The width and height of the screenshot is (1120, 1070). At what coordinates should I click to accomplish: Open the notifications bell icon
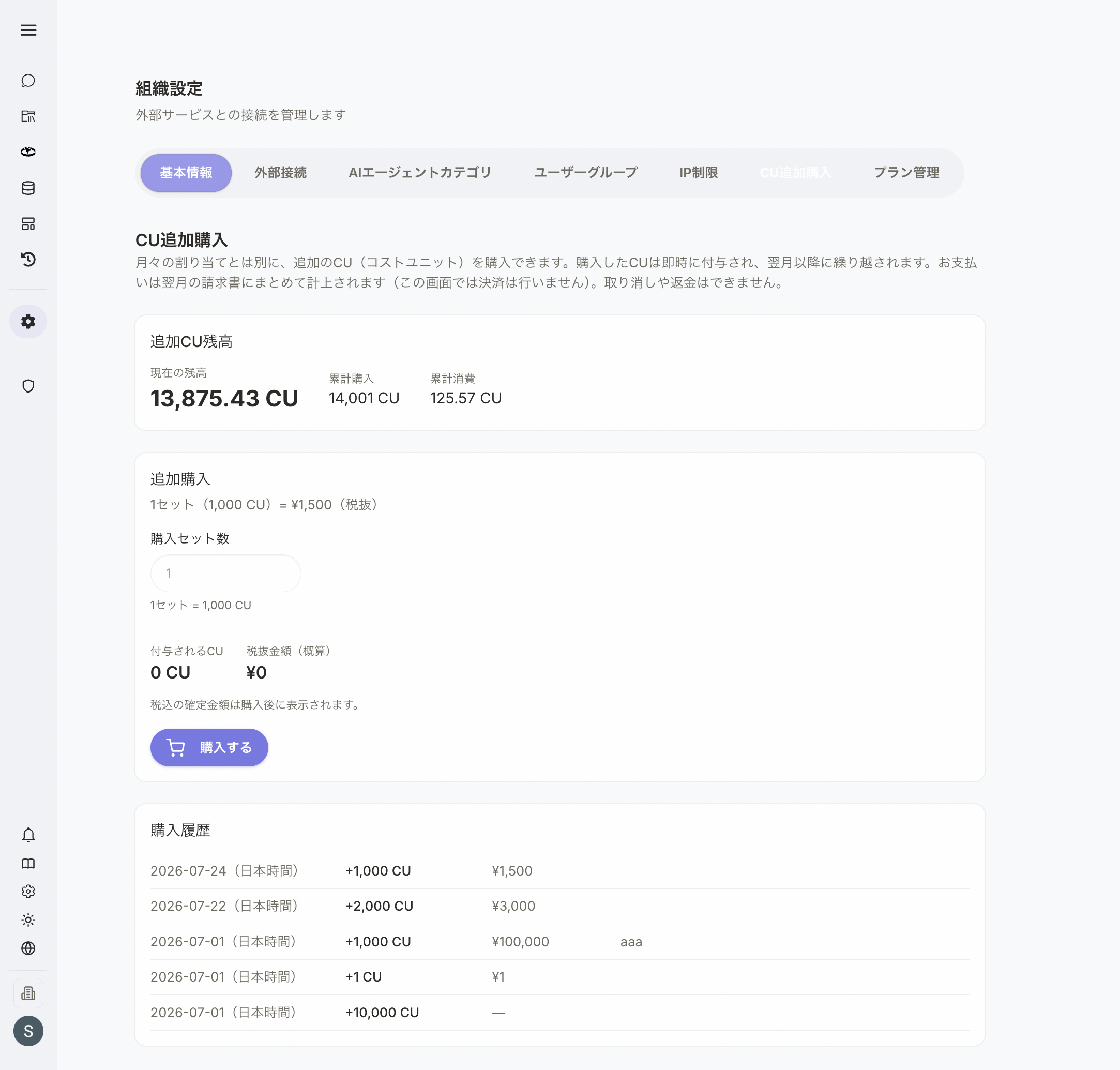(28, 835)
